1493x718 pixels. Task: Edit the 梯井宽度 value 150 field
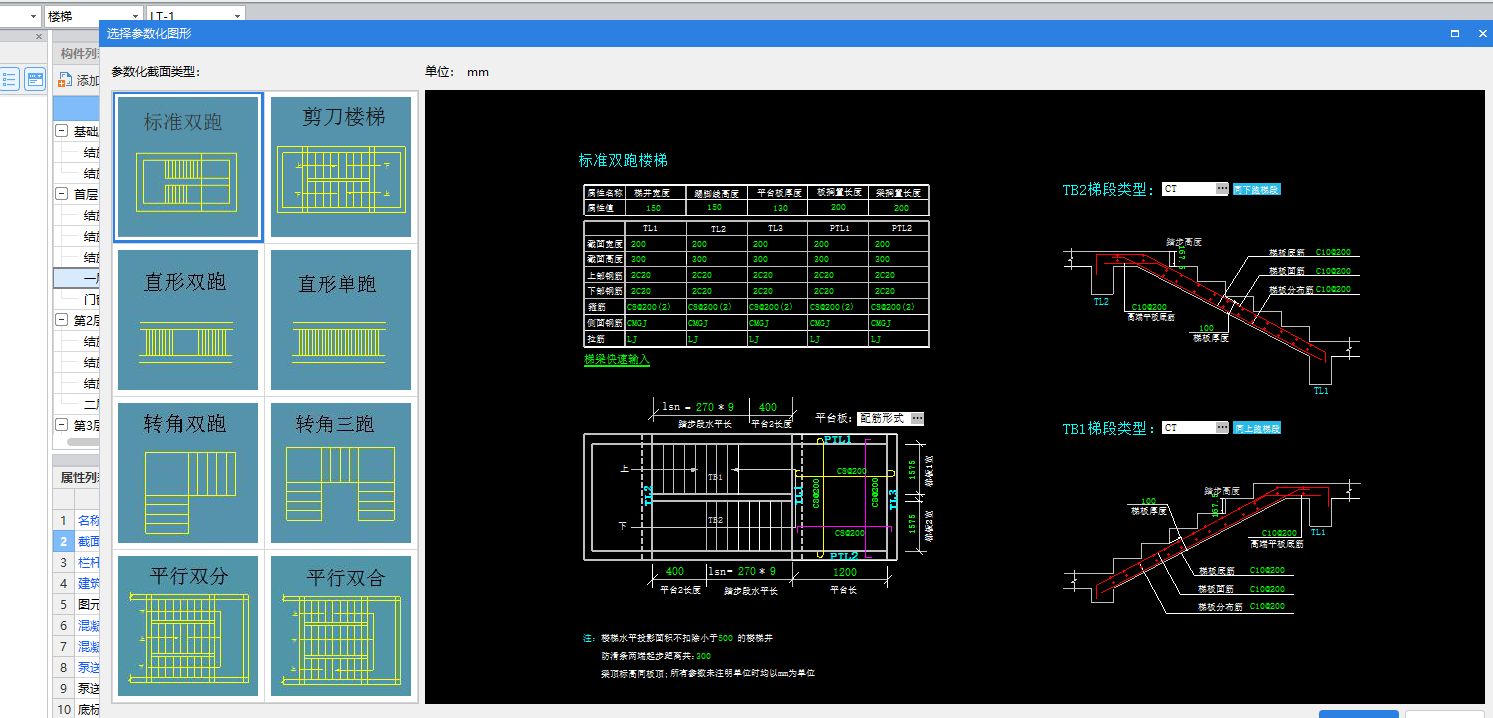coord(653,208)
